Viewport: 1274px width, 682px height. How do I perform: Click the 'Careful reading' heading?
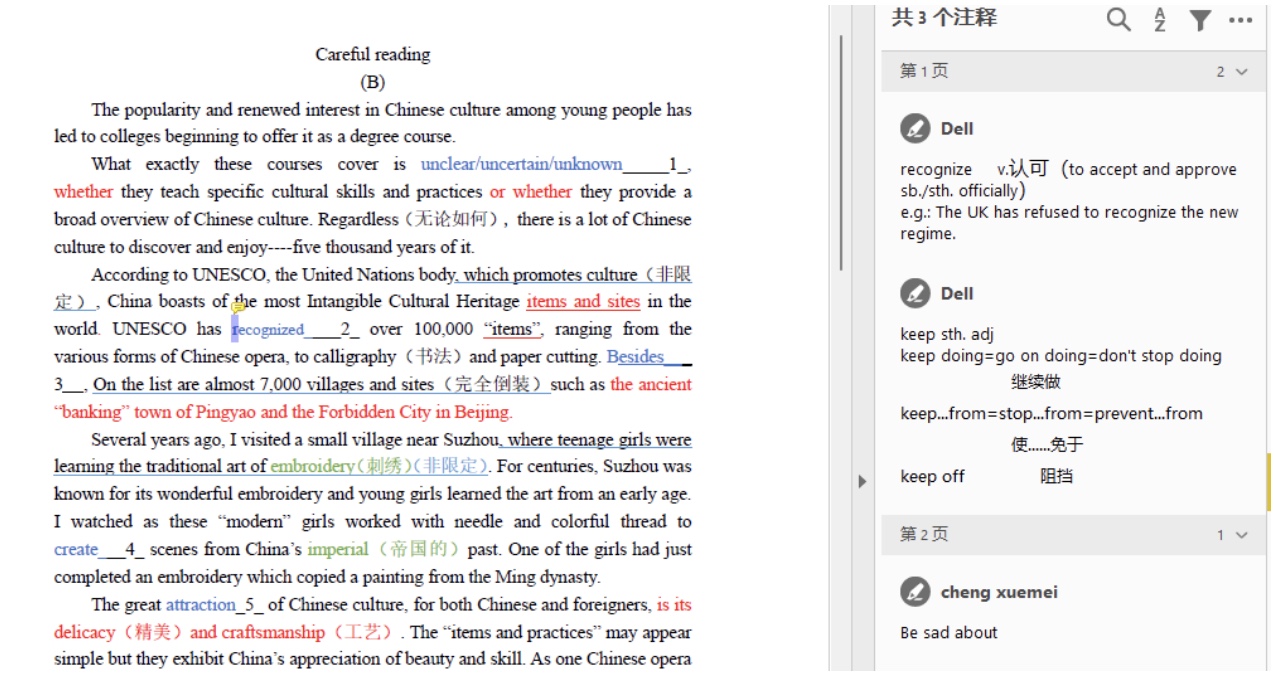373,54
